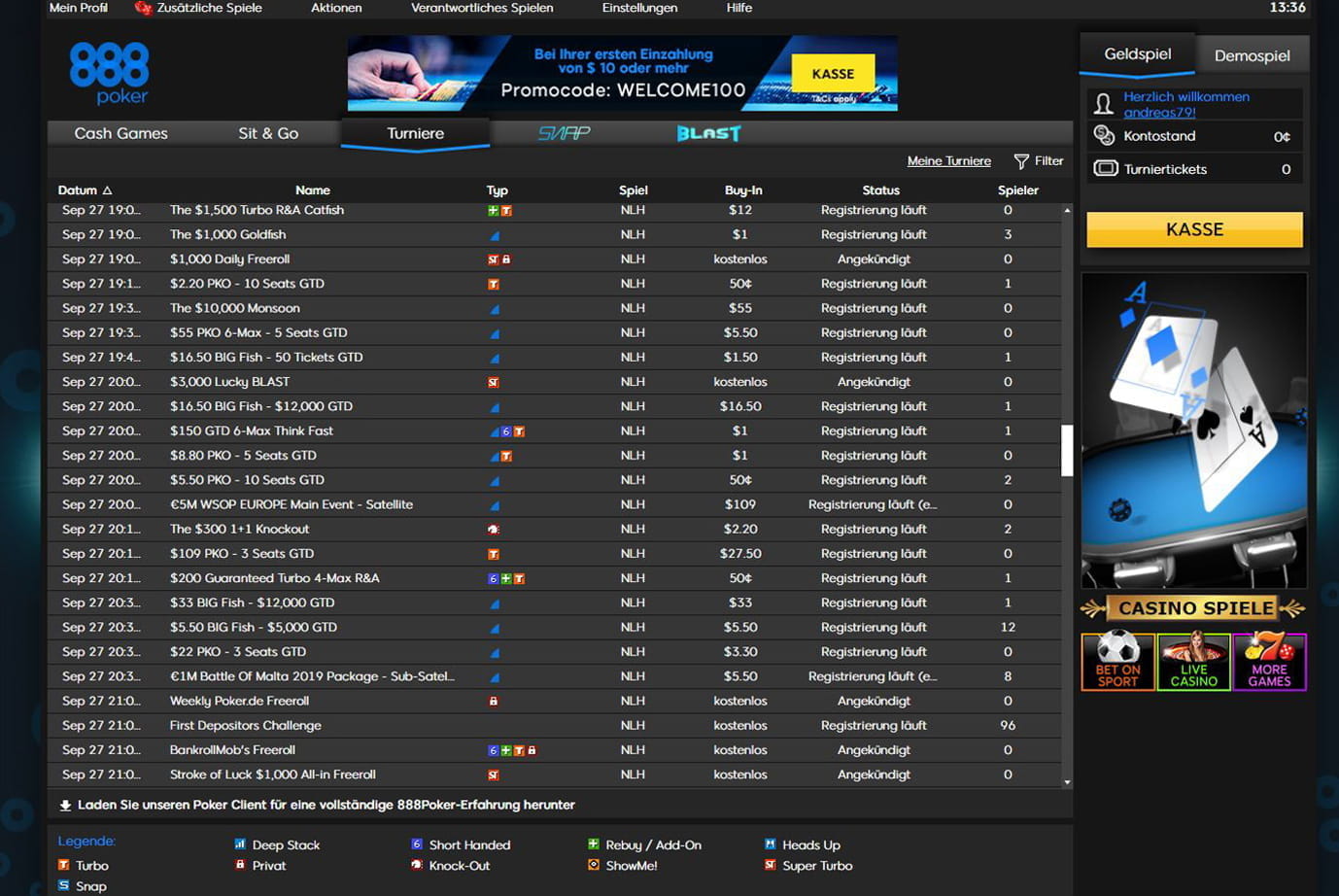Click the poker client download message link
Viewport: 1339px width, 896px height.
[326, 806]
